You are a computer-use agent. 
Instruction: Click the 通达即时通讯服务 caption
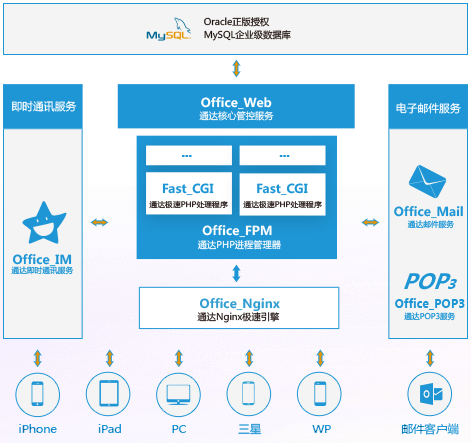(42, 270)
